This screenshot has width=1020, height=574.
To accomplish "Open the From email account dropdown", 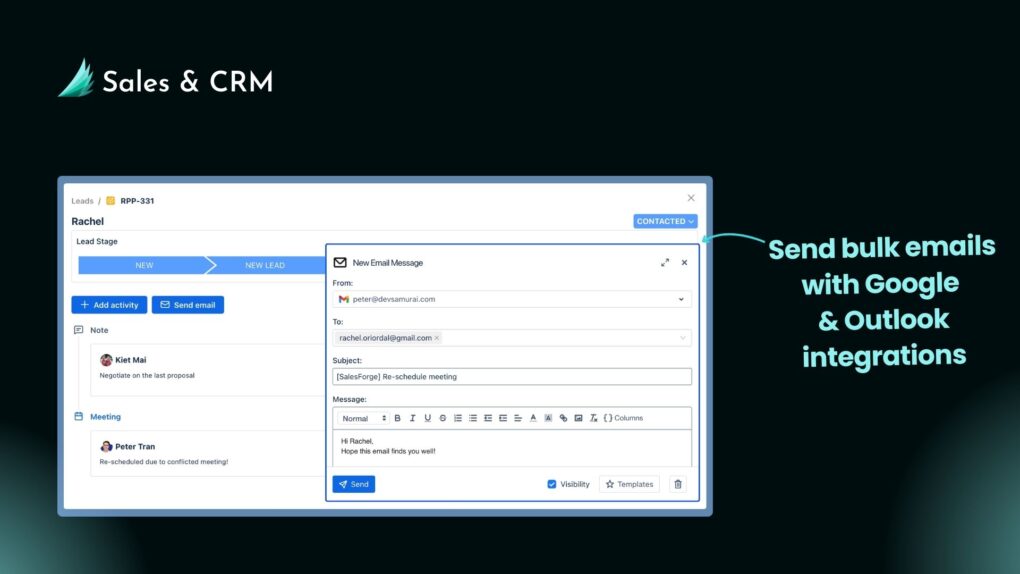I will click(x=512, y=299).
